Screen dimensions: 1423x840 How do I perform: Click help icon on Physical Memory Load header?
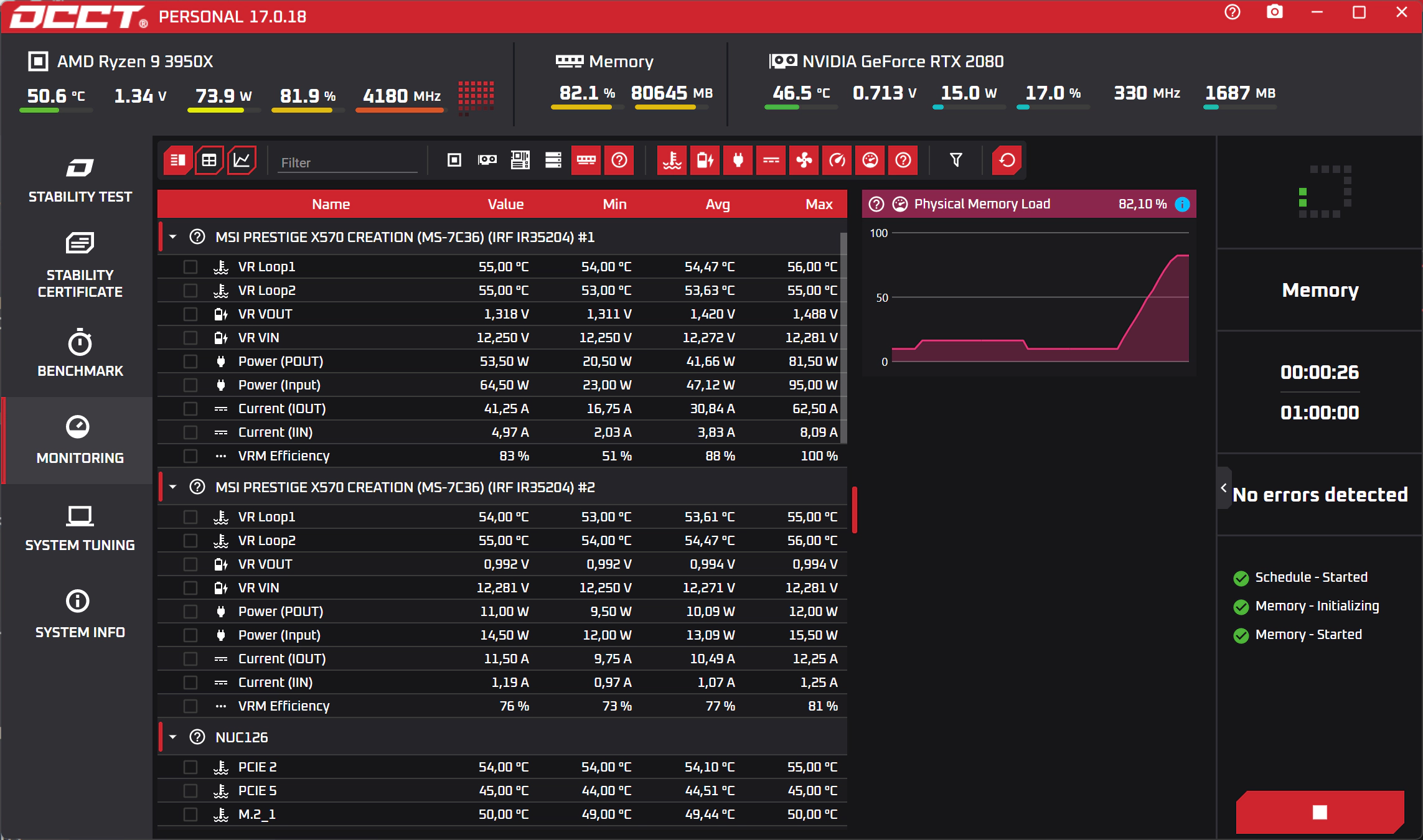[876, 204]
